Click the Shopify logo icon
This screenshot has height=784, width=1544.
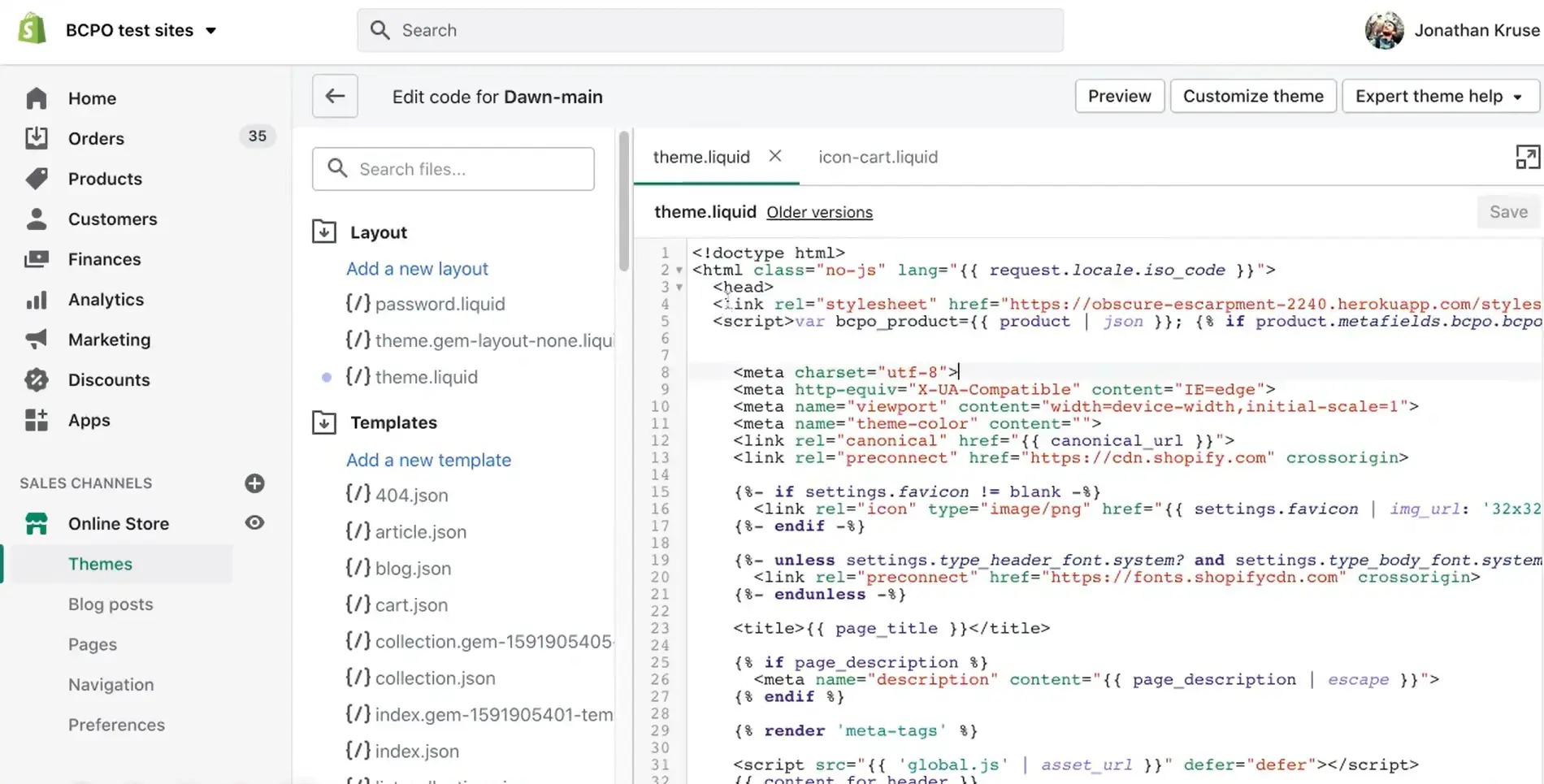32,29
